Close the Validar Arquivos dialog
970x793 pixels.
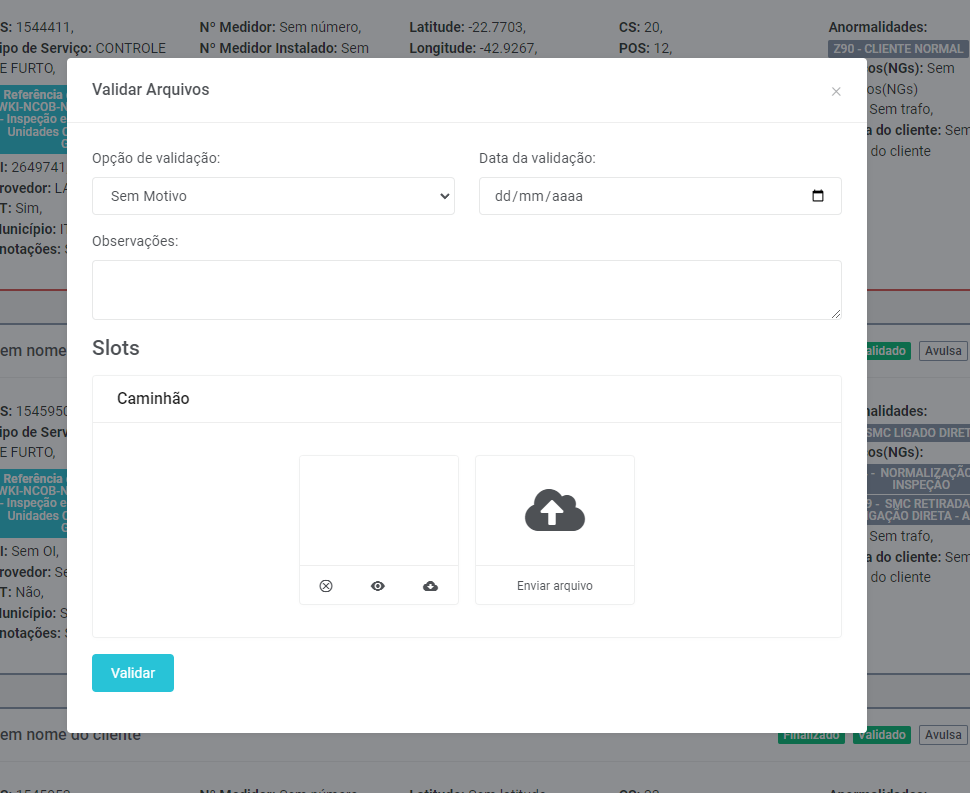pos(836,91)
